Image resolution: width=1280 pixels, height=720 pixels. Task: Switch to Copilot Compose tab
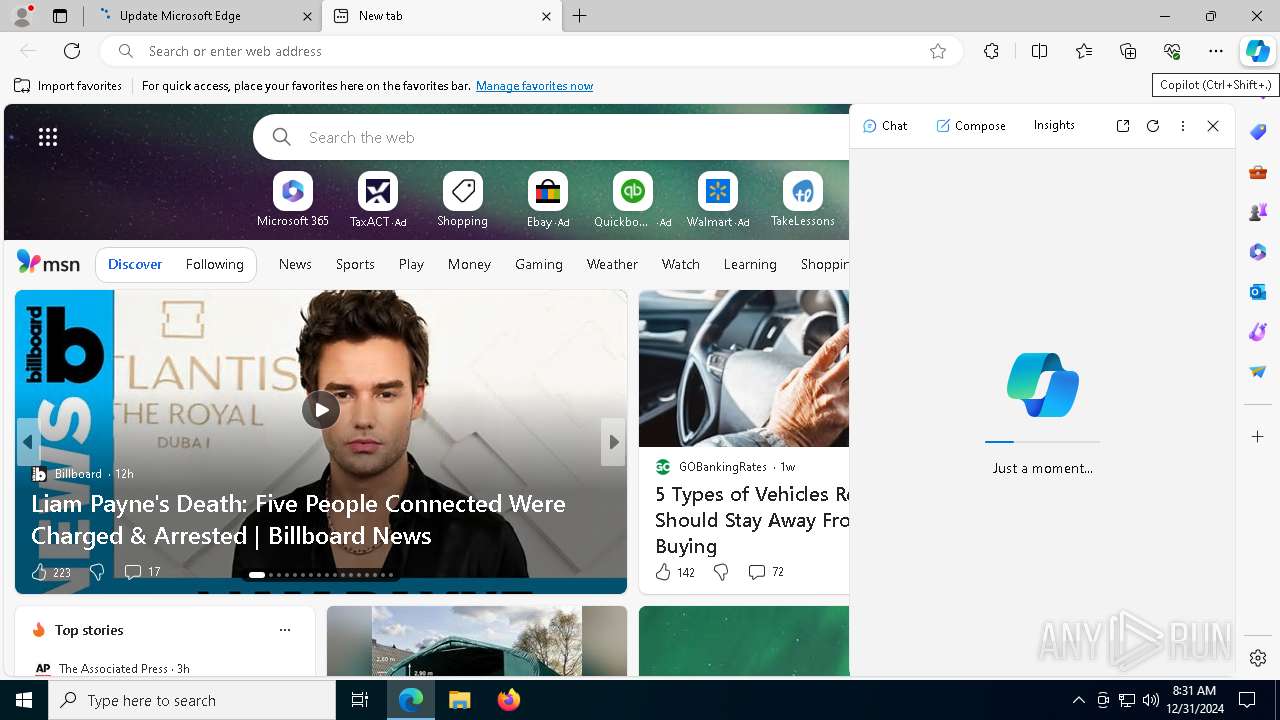[x=971, y=126]
